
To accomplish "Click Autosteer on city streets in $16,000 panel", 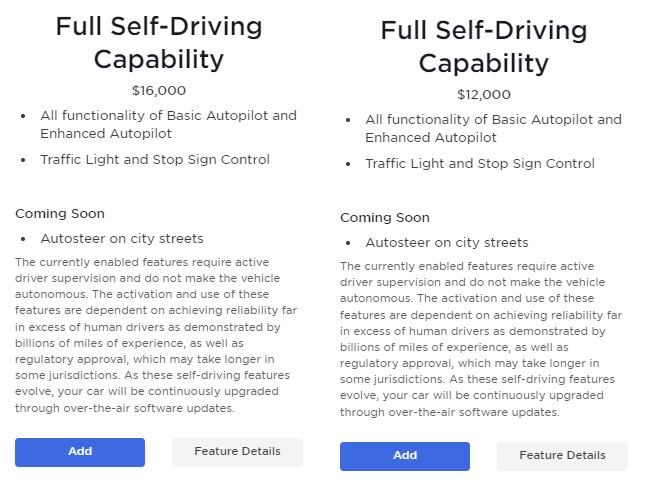I will click(x=122, y=239).
